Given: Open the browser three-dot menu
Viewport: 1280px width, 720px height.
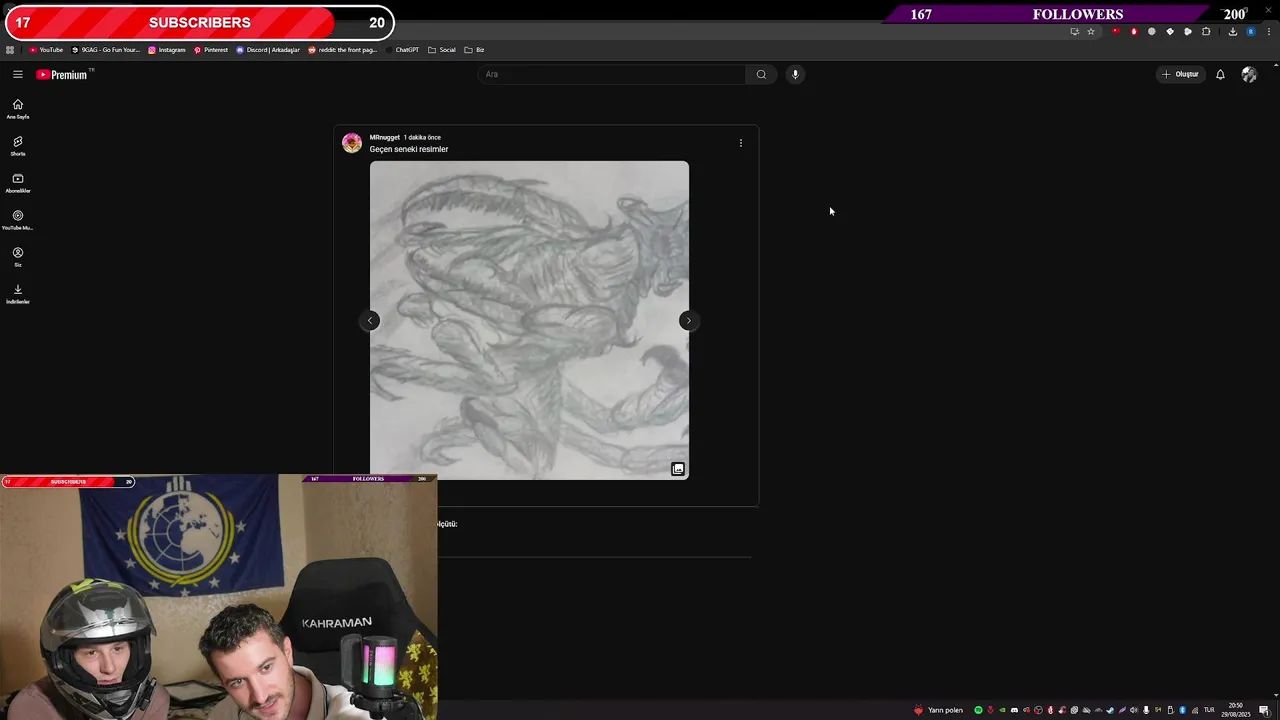Looking at the screenshot, I should 1269,31.
